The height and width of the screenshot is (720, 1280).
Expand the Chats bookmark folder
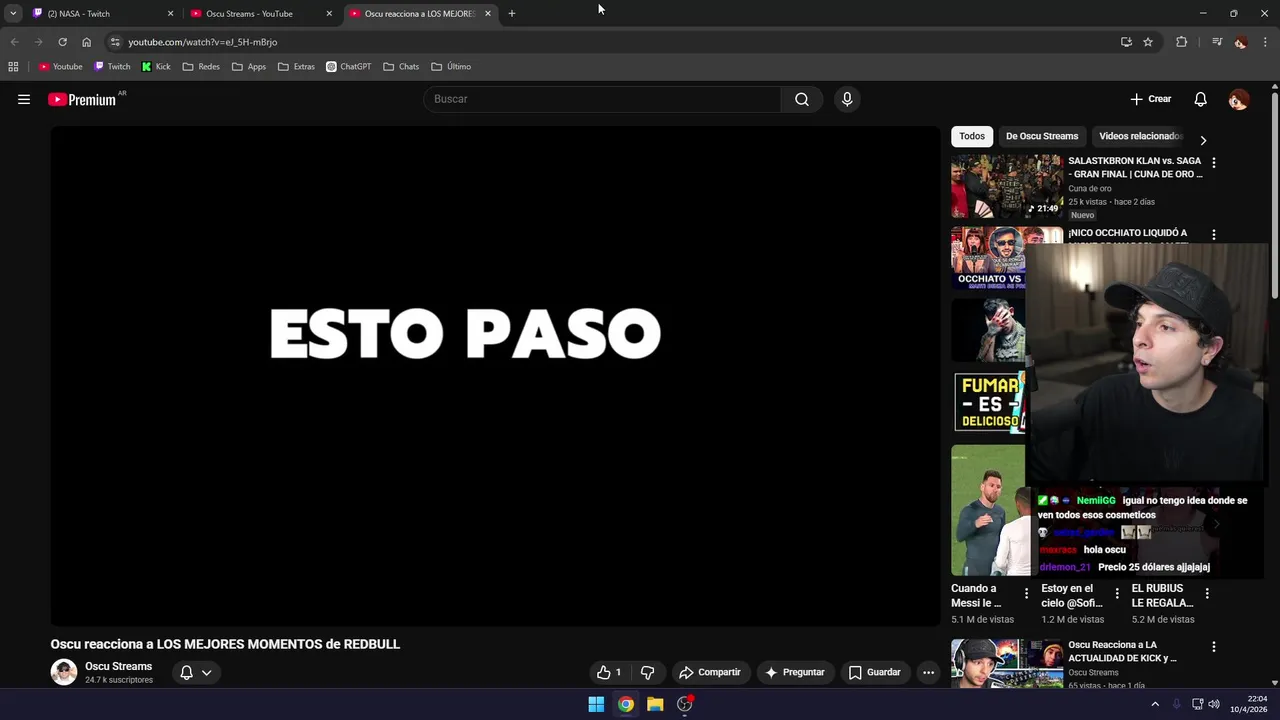401,67
